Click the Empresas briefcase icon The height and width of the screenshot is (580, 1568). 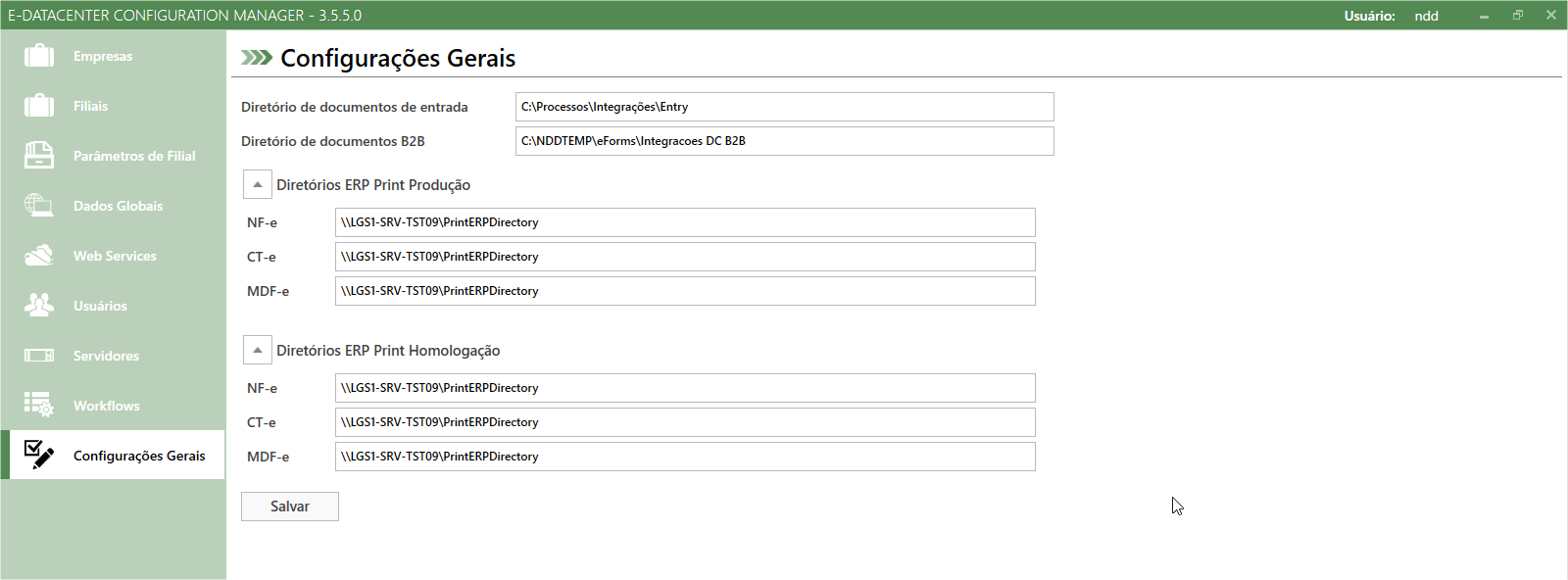point(39,56)
